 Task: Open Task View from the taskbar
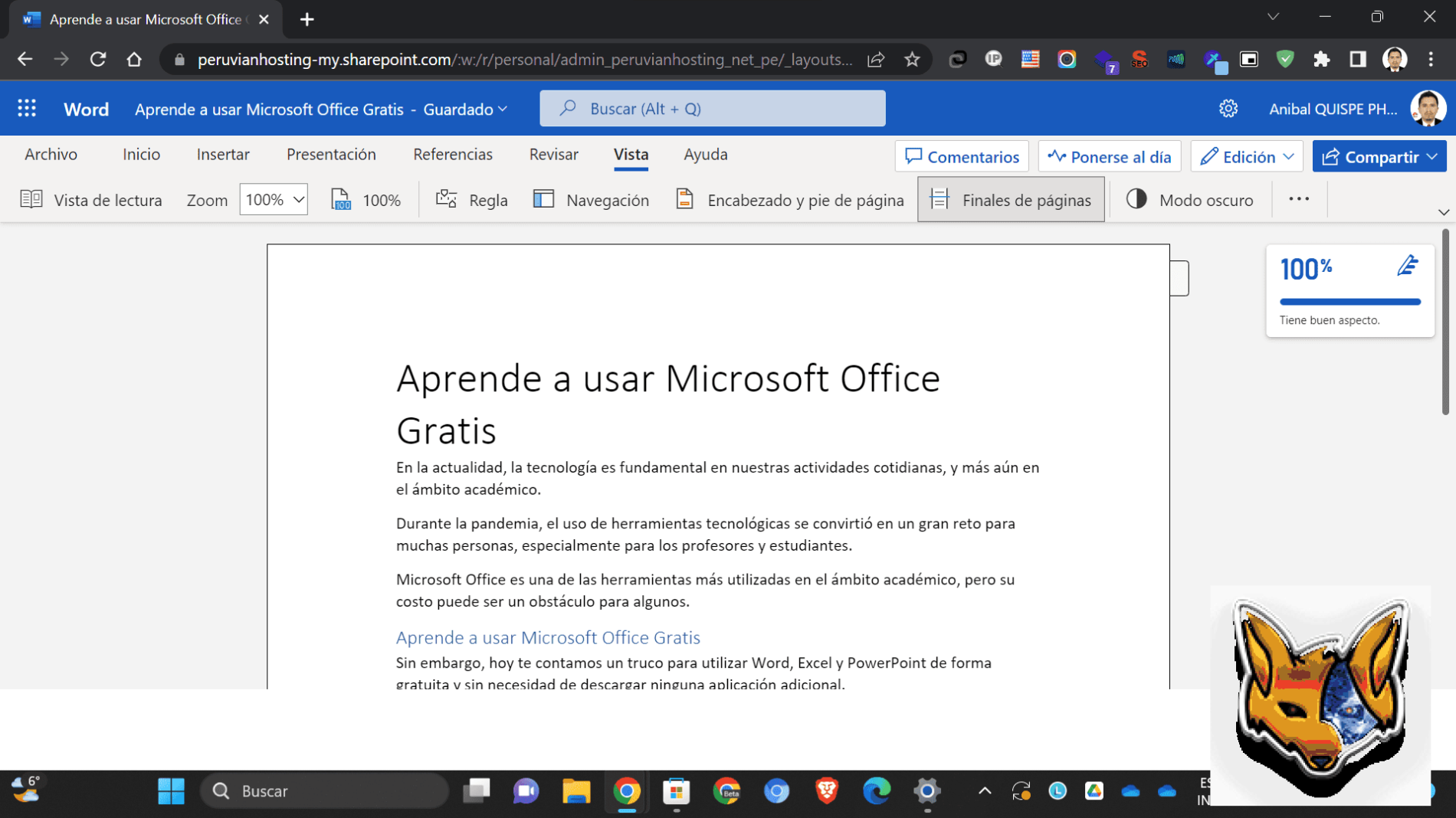click(x=477, y=791)
